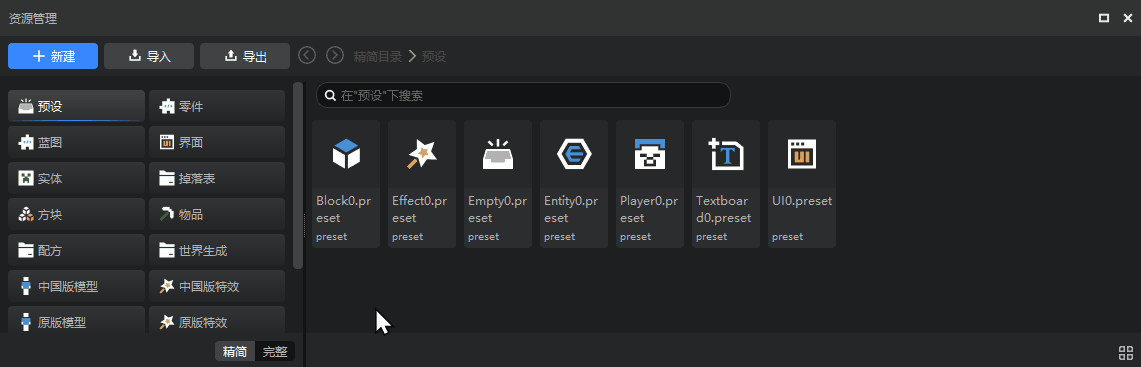Click the back navigation arrow icon

307,55
